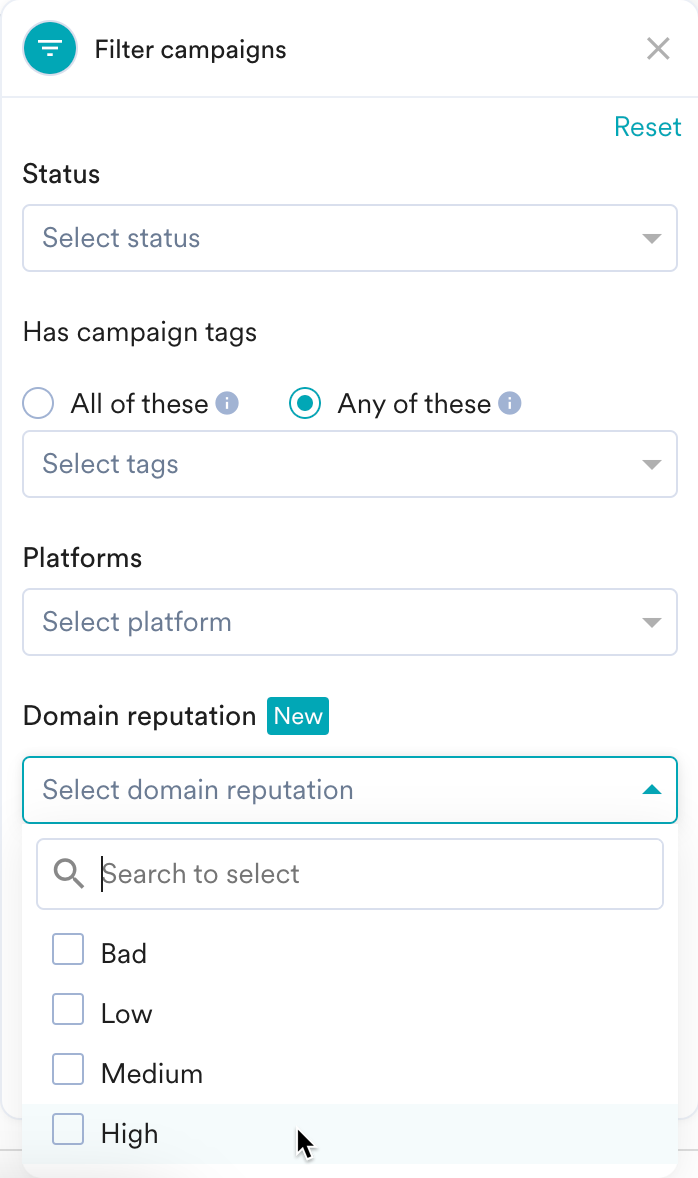Open the Select platform dropdown
The height and width of the screenshot is (1178, 698).
coord(349,622)
